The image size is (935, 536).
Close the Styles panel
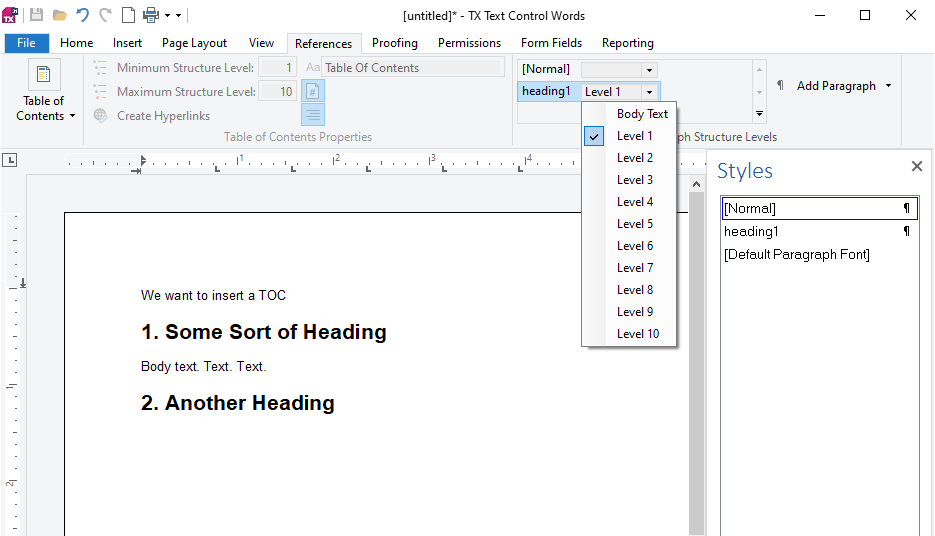click(917, 166)
